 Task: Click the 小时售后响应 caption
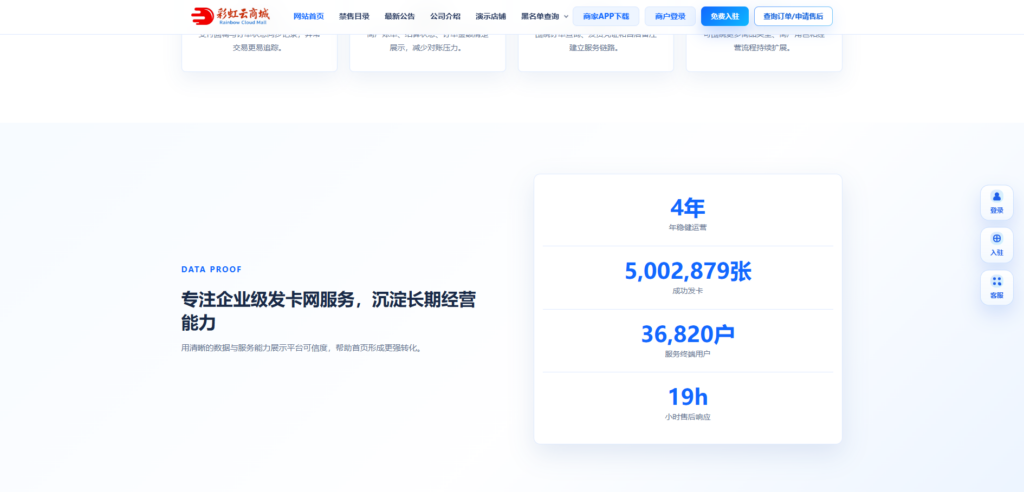click(x=688, y=417)
